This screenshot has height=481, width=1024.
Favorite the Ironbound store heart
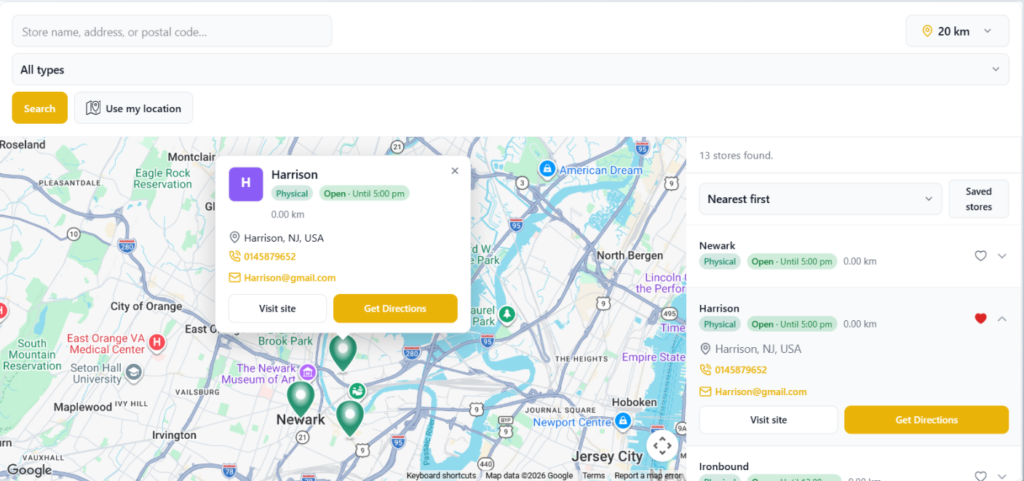pyautogui.click(x=980, y=476)
